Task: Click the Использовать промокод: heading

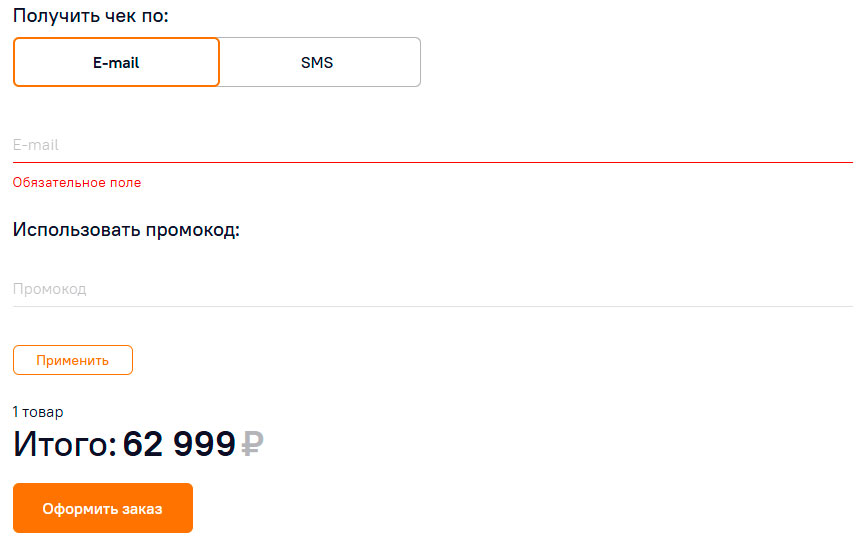Action: coord(126,229)
